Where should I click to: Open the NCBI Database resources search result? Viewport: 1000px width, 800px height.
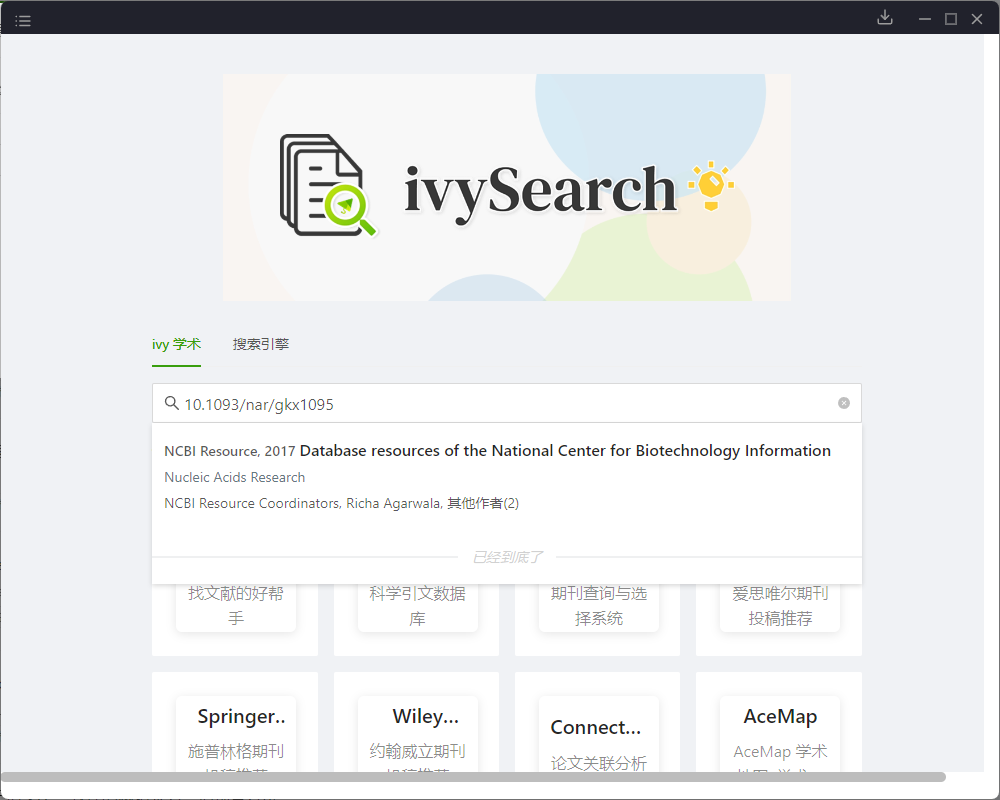pos(506,477)
